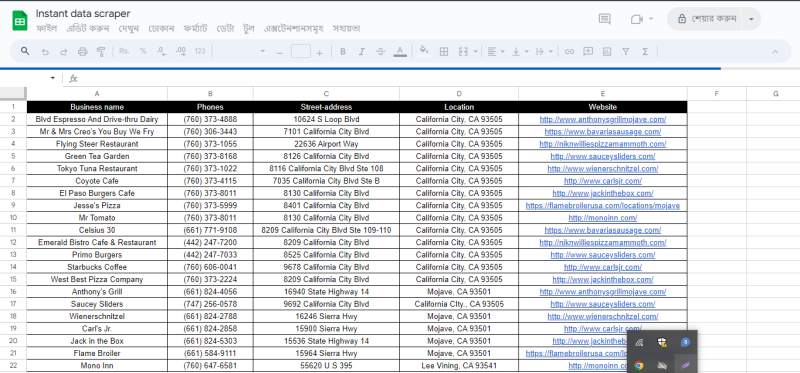
Task: Select row 12 header
Action: click(13, 242)
